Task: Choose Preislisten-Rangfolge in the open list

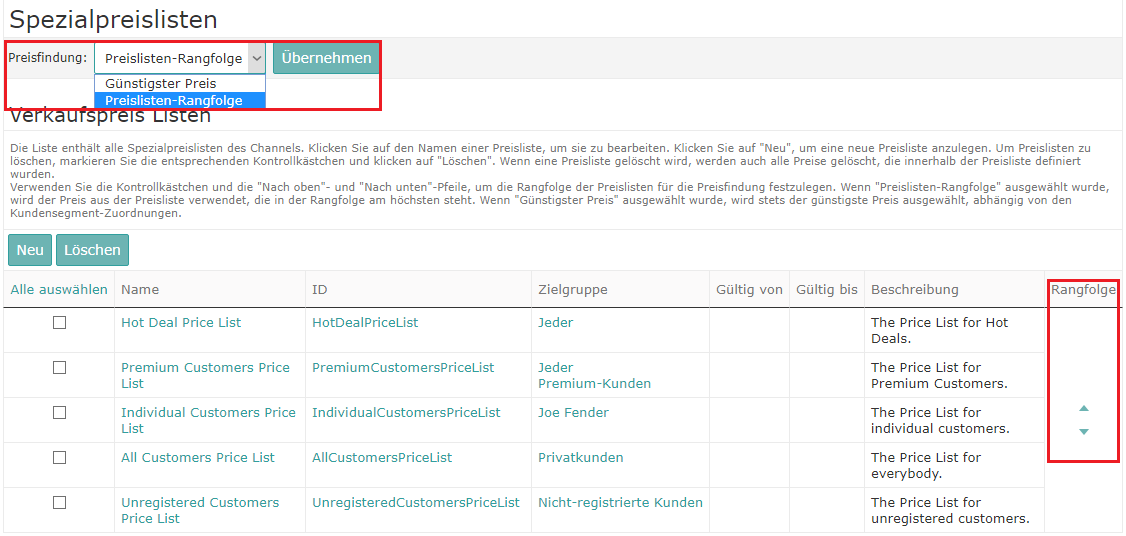Action: click(173, 100)
